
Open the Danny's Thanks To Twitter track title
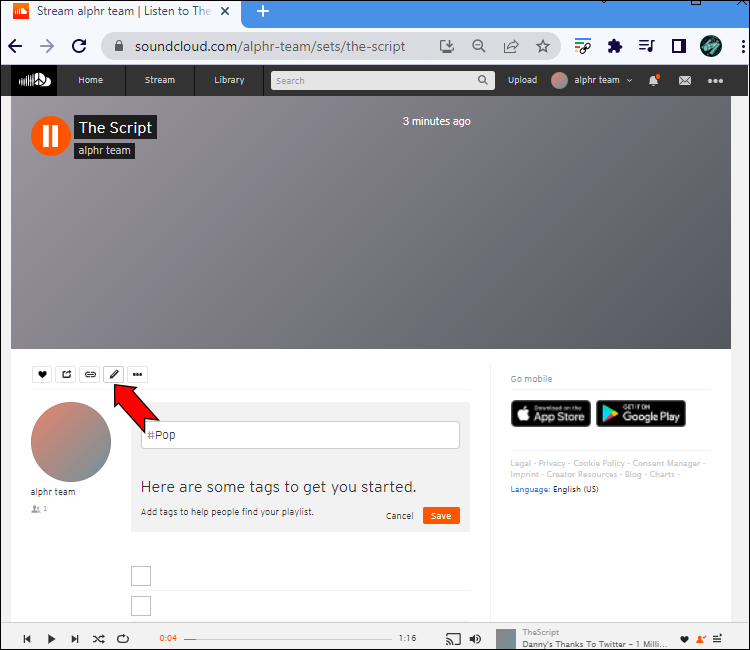point(595,644)
